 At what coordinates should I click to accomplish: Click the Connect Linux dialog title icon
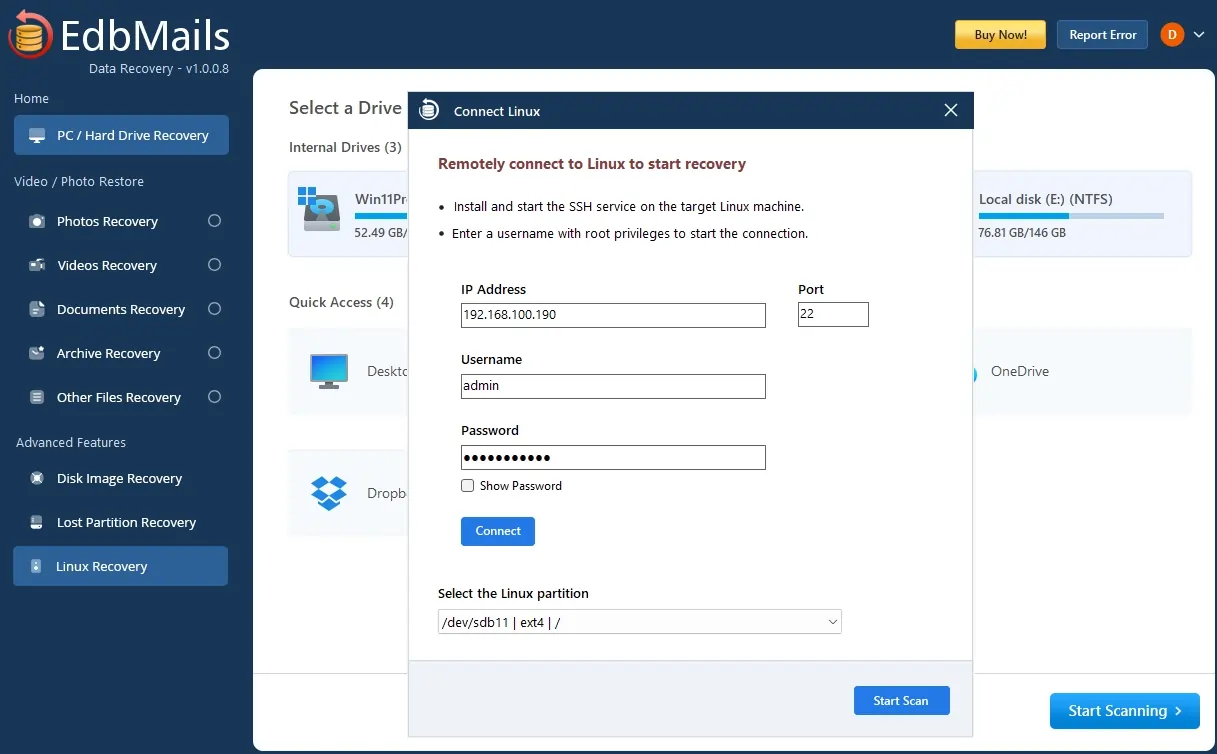[429, 110]
